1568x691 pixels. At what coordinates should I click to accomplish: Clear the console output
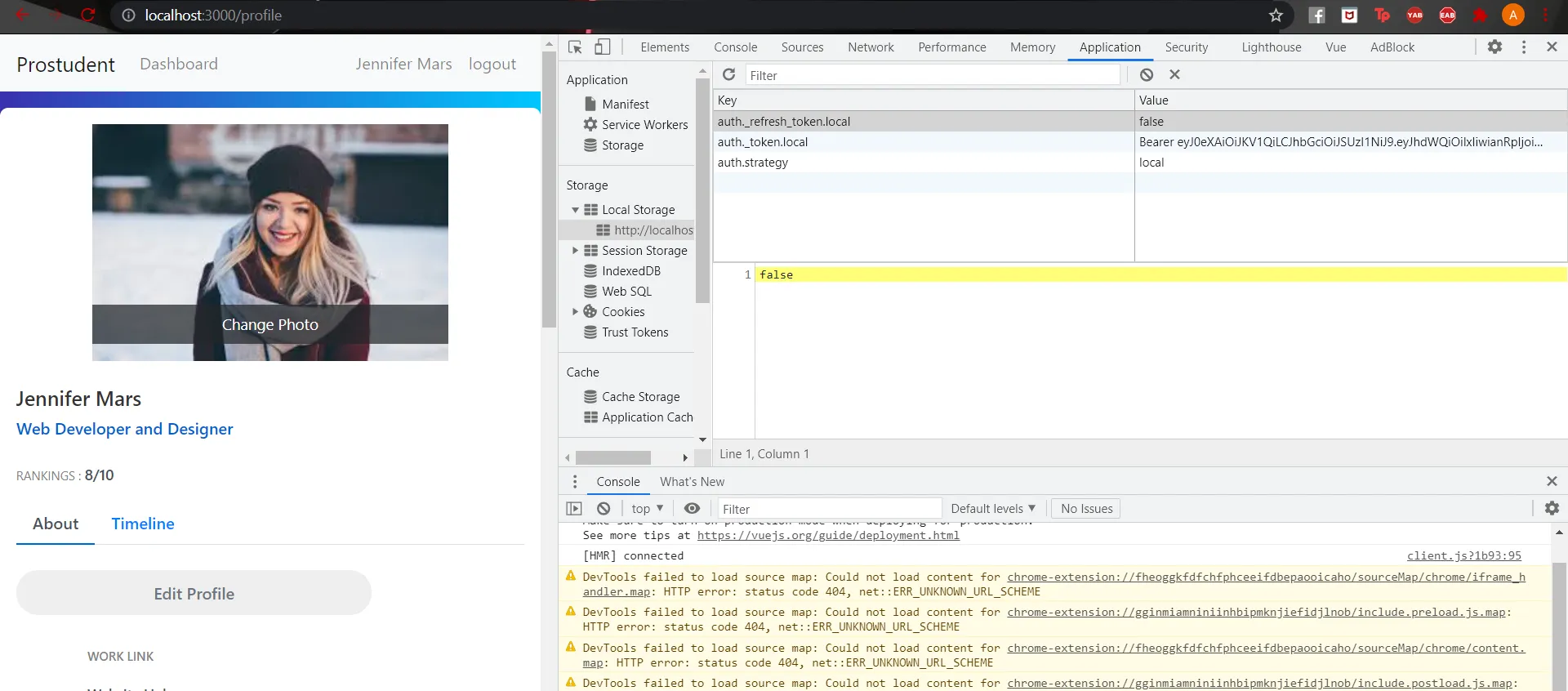(x=604, y=509)
